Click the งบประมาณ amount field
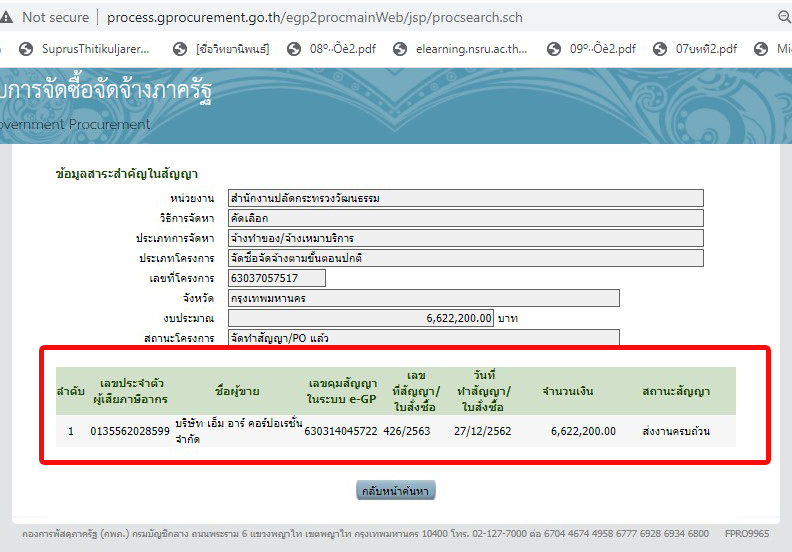This screenshot has width=792, height=552. (361, 318)
